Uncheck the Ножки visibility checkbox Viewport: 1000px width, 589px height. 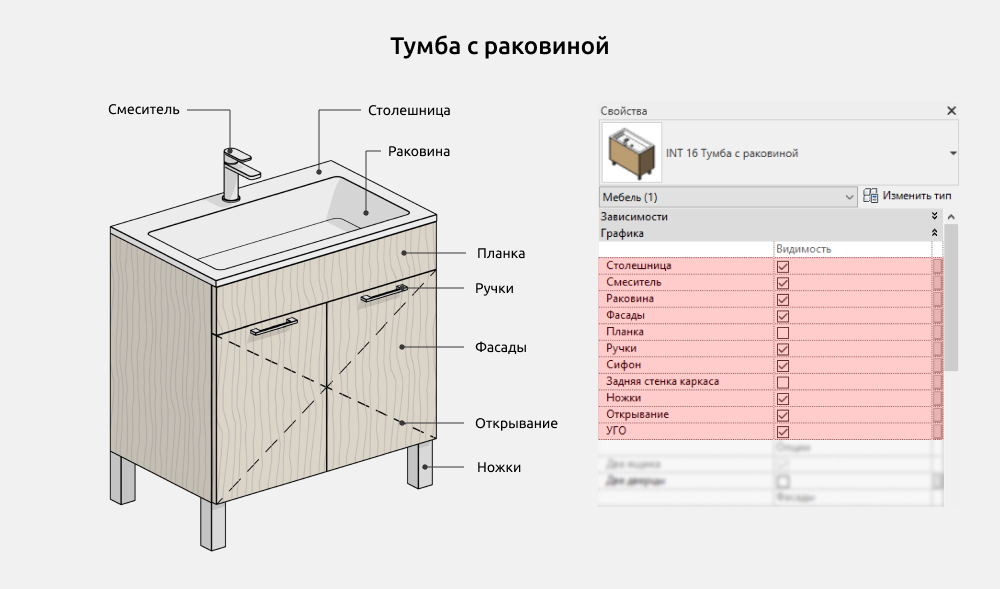[x=783, y=399]
